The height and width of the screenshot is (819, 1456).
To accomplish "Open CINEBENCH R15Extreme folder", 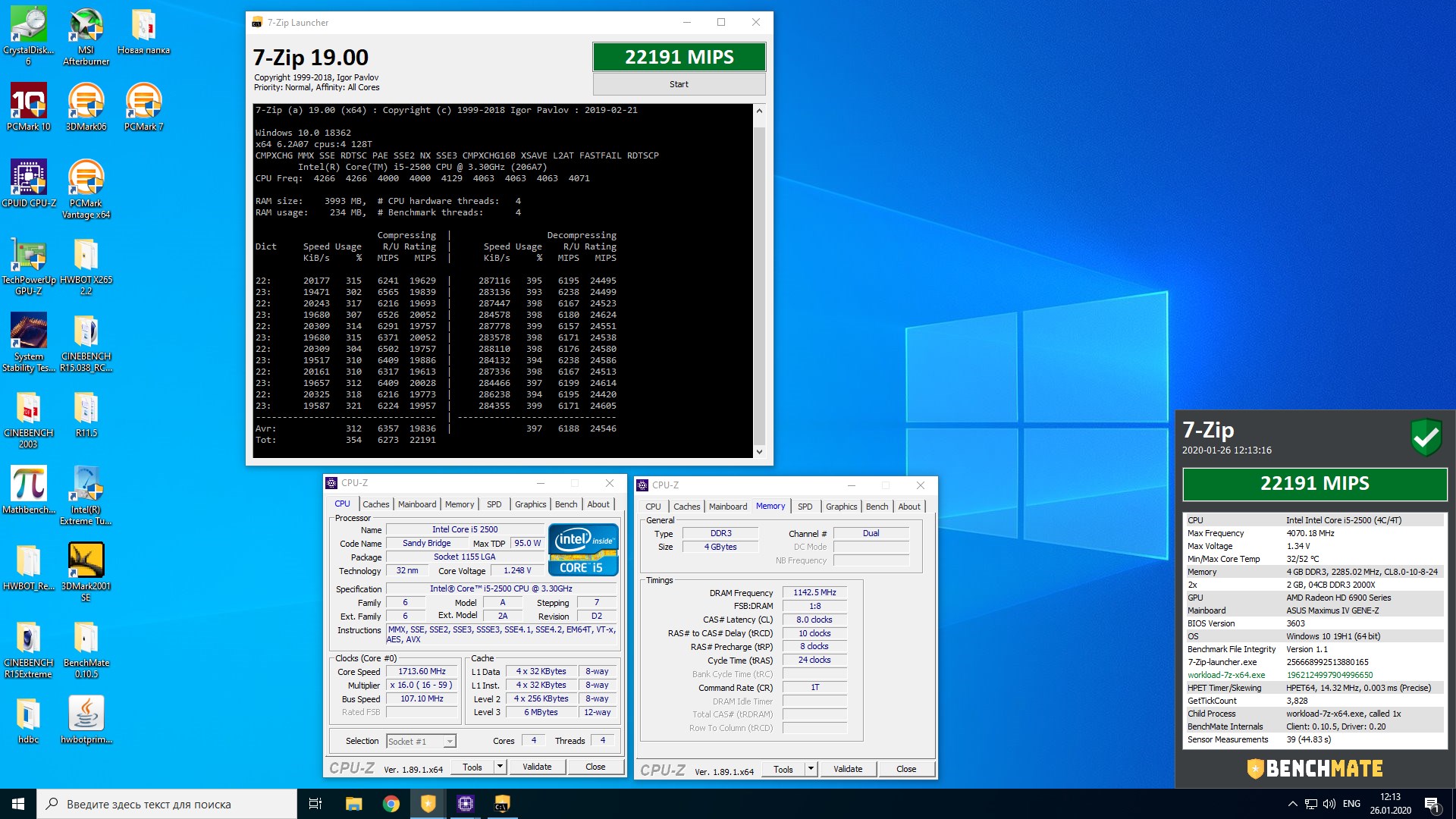I will [x=29, y=648].
